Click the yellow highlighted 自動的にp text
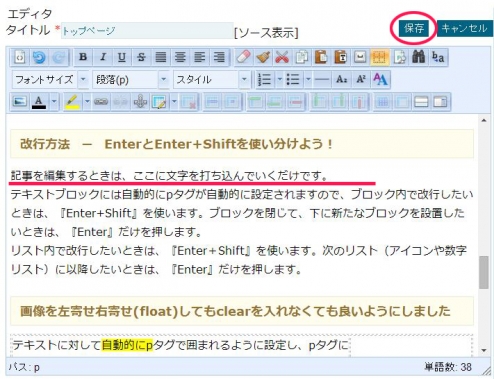This screenshot has height=379, width=494. pos(127,345)
